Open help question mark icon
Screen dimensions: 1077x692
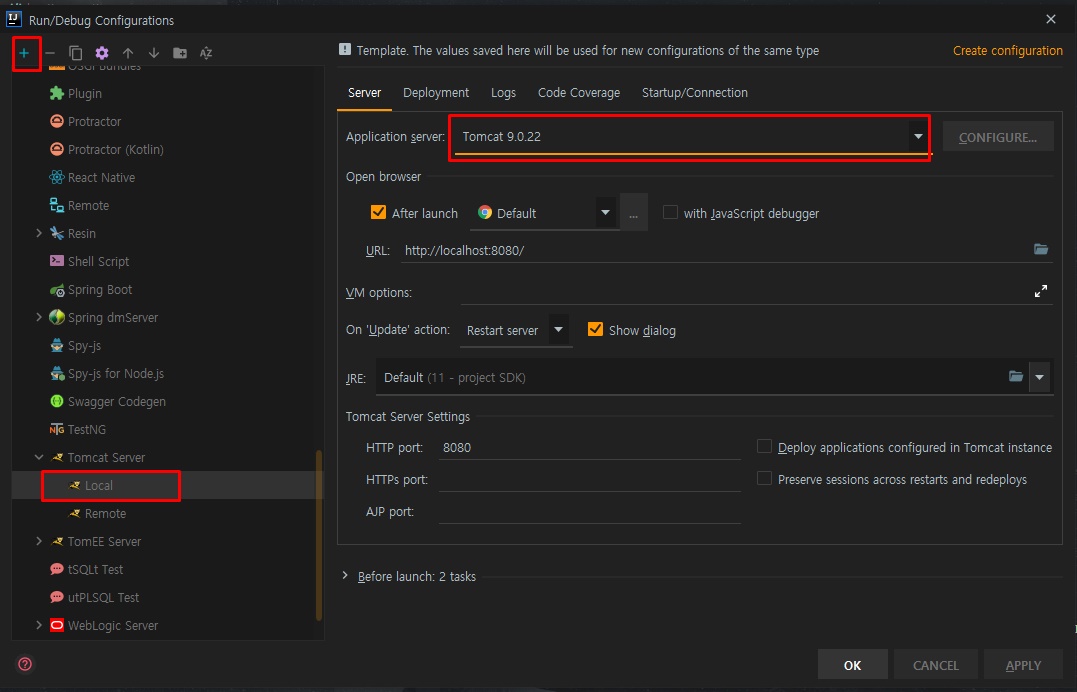coord(25,664)
